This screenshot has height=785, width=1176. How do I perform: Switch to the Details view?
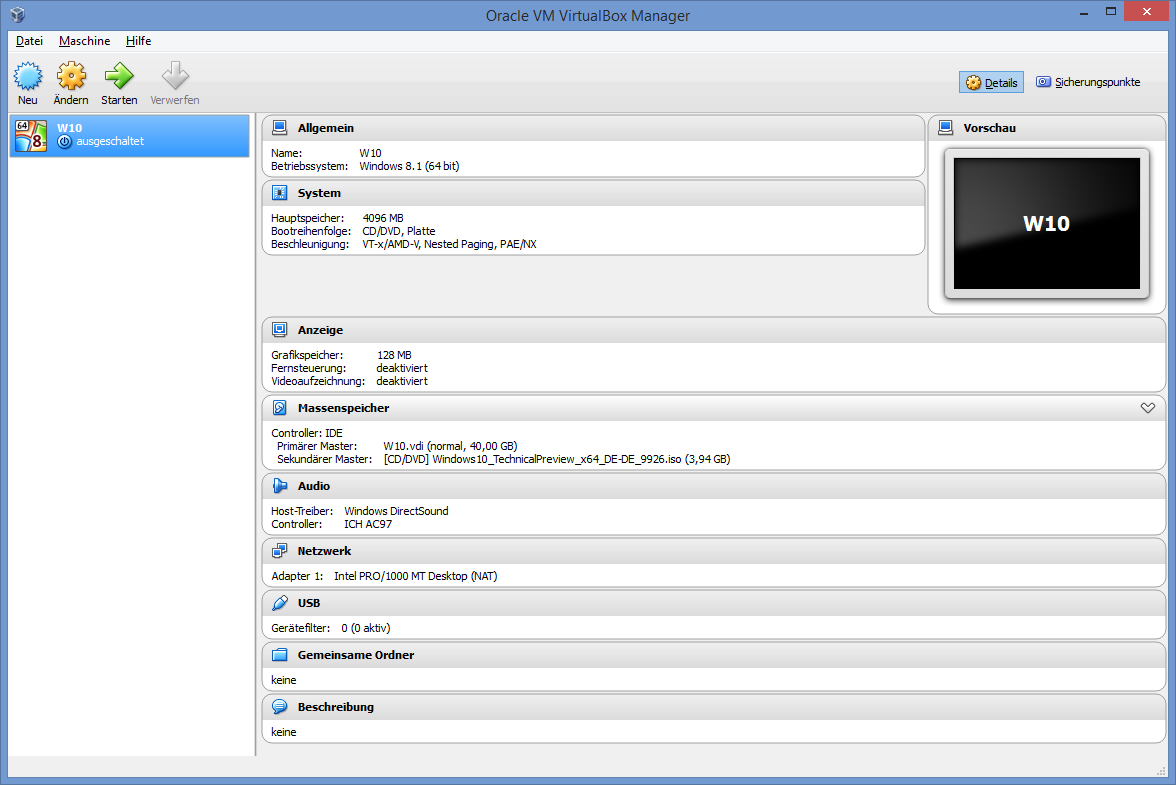point(992,82)
